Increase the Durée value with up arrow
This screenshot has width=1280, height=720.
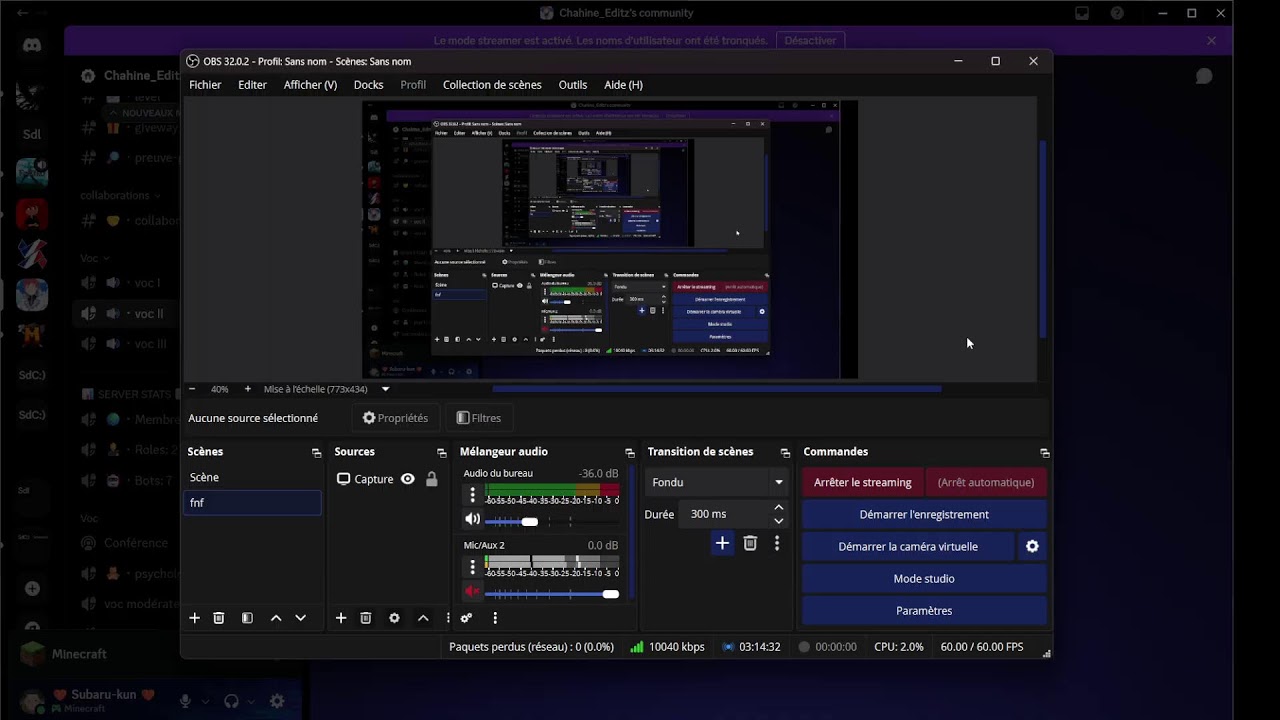click(x=778, y=508)
